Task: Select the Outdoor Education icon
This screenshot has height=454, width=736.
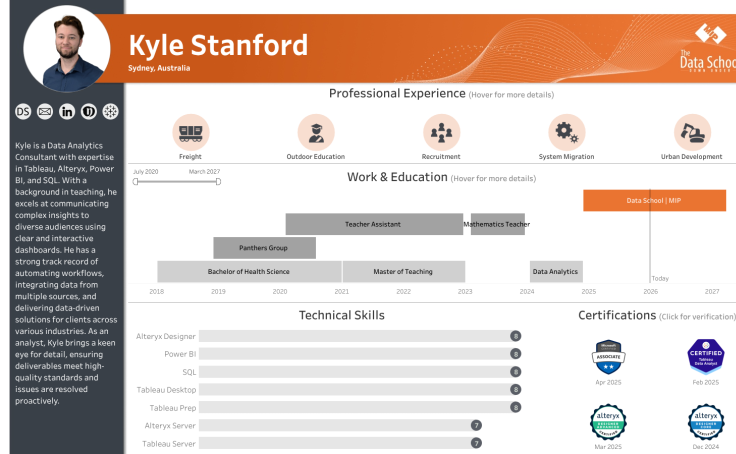Action: coord(316,132)
